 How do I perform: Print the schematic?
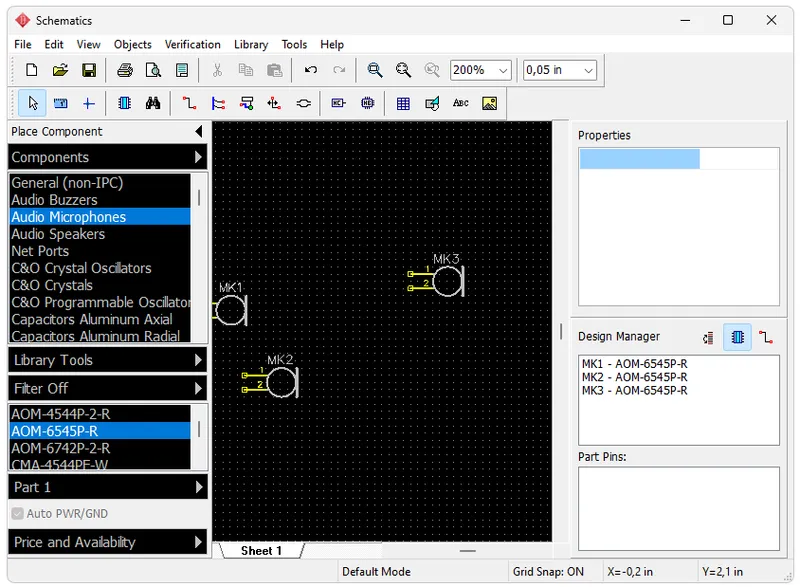click(x=124, y=70)
